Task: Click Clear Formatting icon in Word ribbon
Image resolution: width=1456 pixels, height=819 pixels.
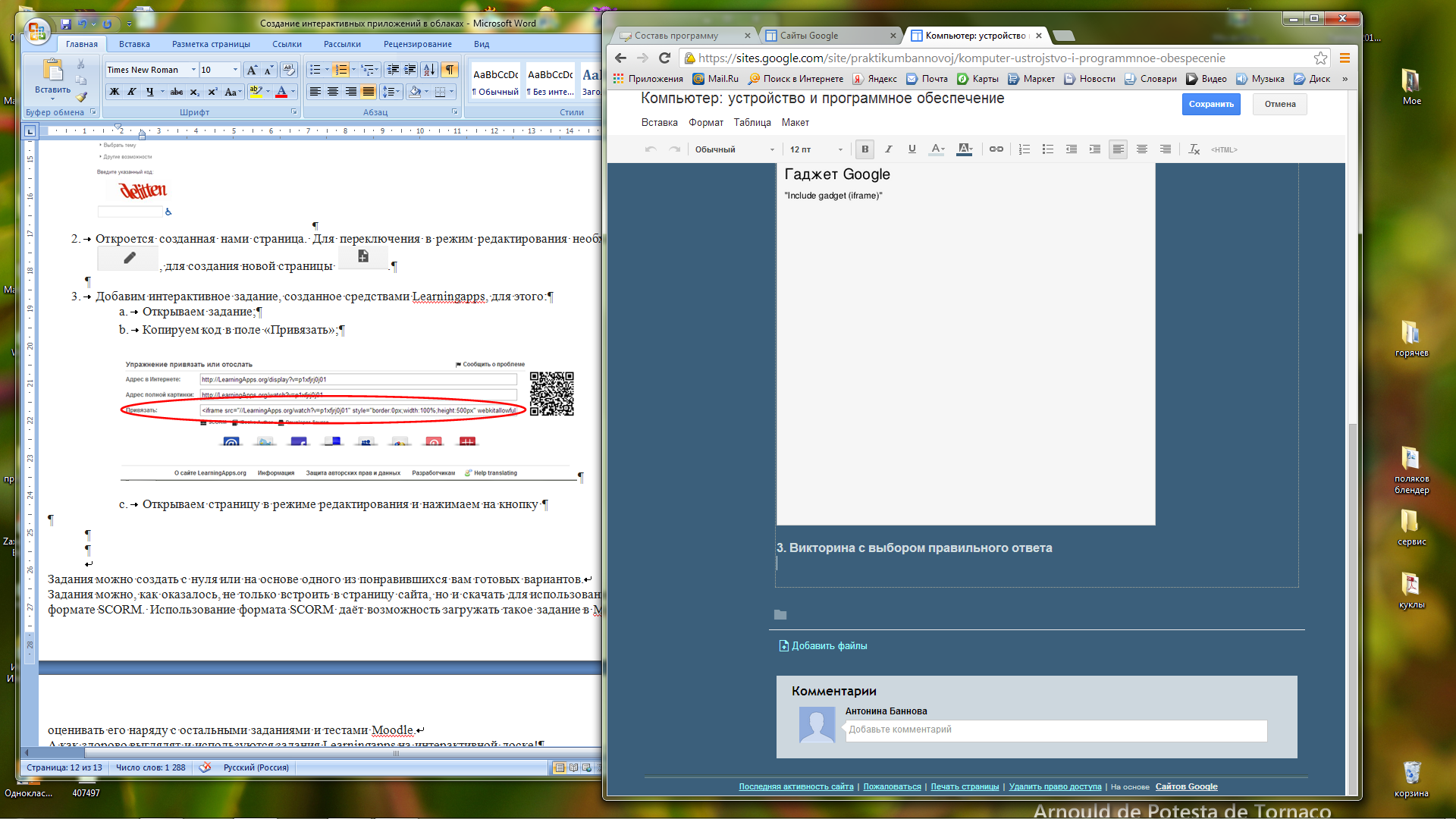Action: [x=288, y=70]
